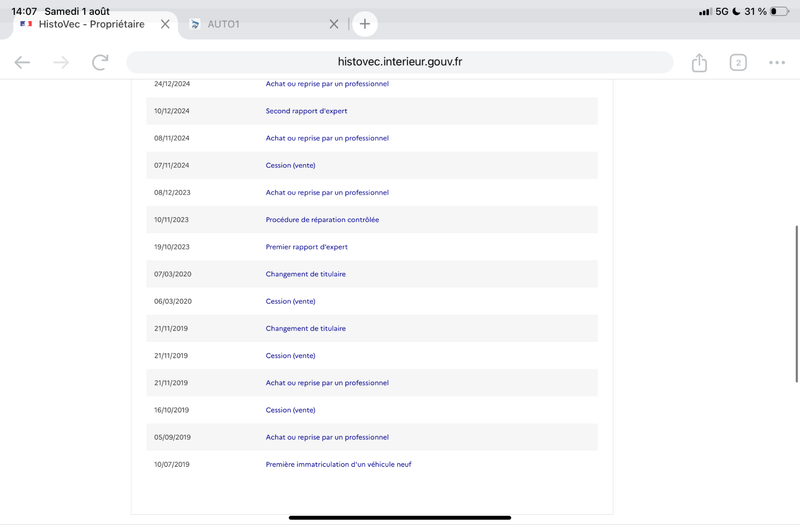Image resolution: width=800 pixels, height=525 pixels.
Task: Tap the 14:07 clock in status bar
Action: tap(24, 11)
